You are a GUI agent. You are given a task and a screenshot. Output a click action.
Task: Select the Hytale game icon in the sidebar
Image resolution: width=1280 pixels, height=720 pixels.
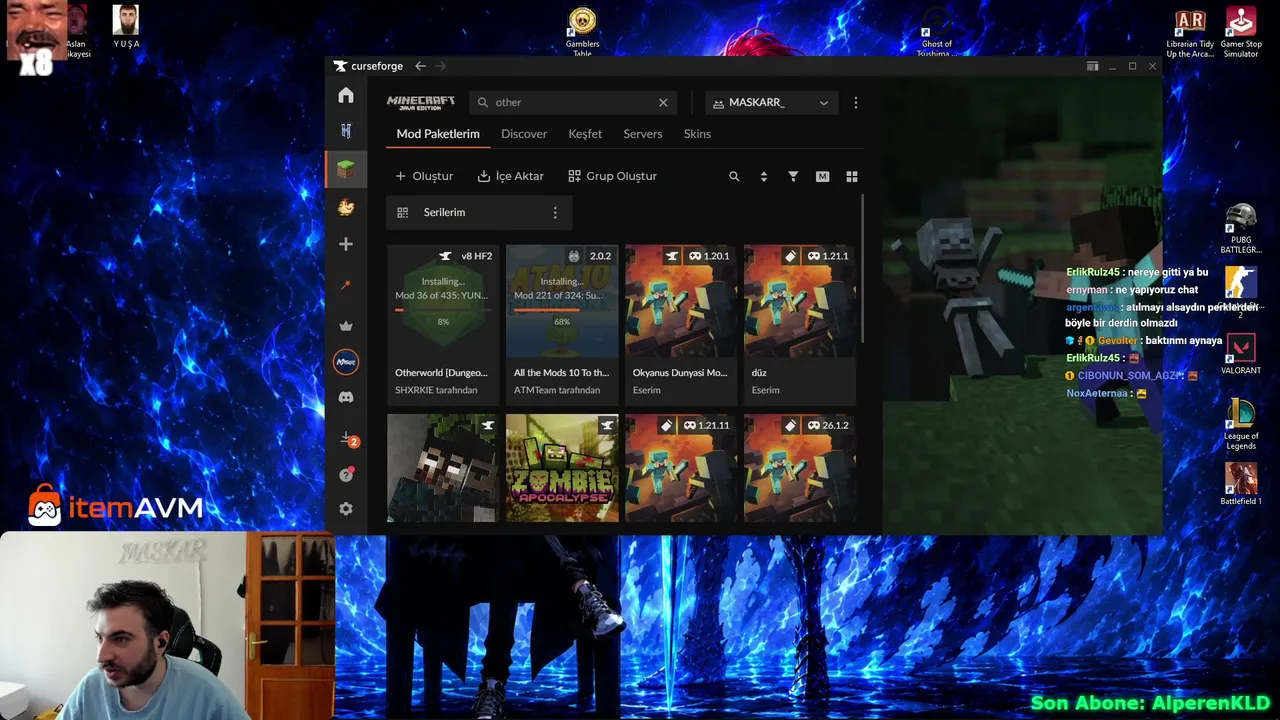coord(346,131)
